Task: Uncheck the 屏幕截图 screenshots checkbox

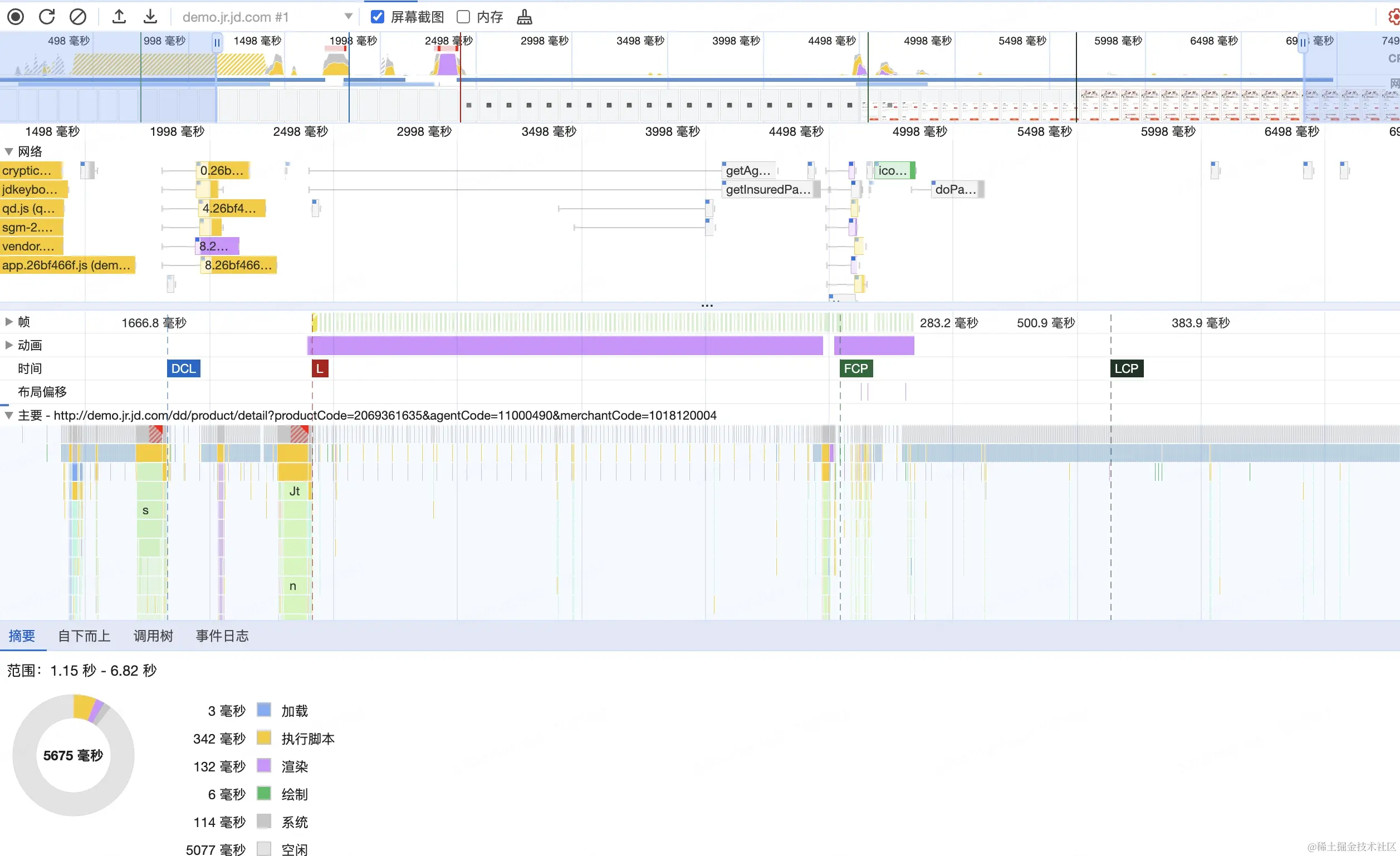Action: click(377, 17)
